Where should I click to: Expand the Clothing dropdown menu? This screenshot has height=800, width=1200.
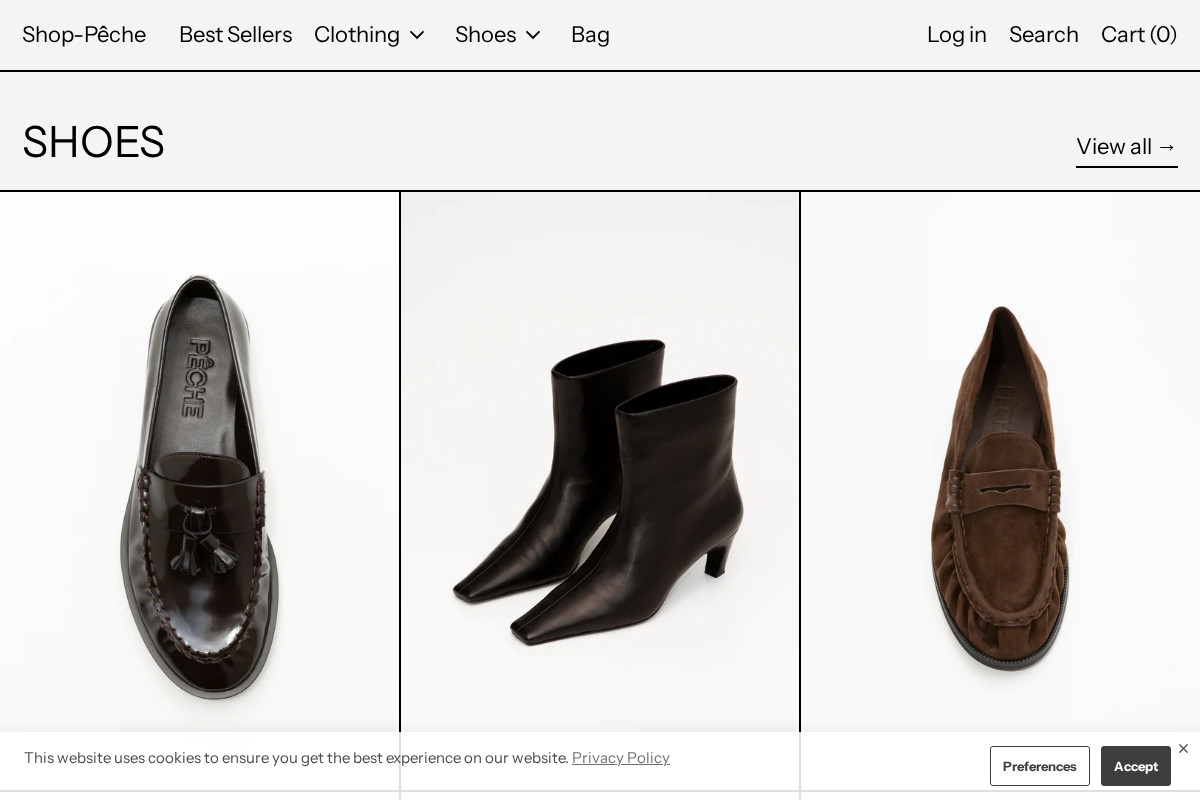coord(357,34)
